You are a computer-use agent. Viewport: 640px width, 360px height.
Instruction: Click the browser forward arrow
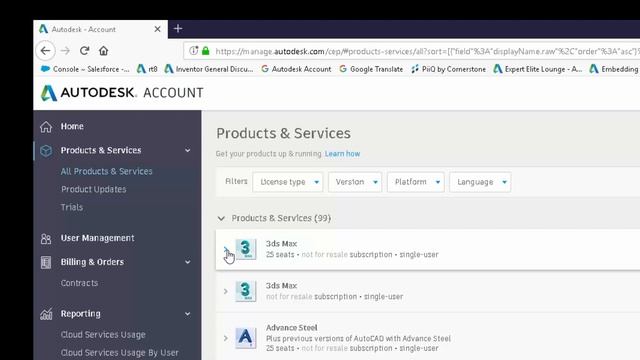click(65, 51)
